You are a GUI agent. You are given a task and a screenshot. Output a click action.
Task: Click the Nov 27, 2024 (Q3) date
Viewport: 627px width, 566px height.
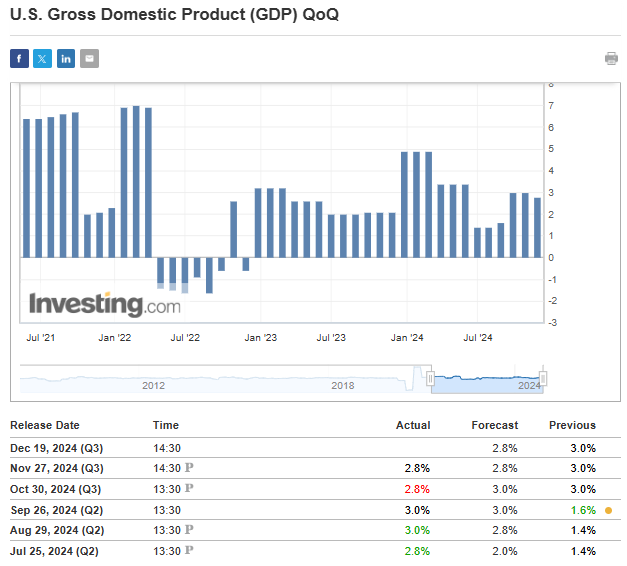(57, 468)
